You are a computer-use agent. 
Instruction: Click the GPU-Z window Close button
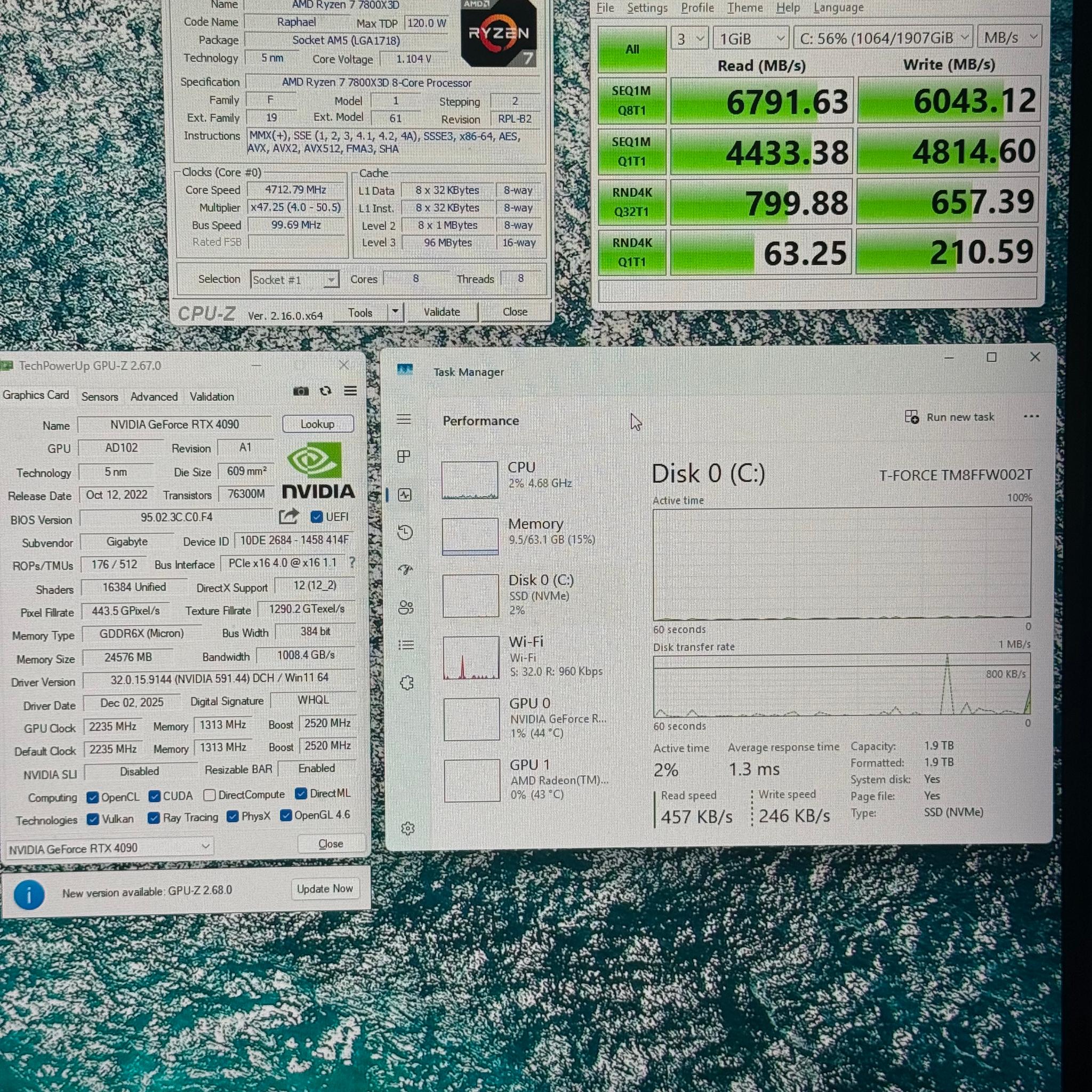[331, 844]
